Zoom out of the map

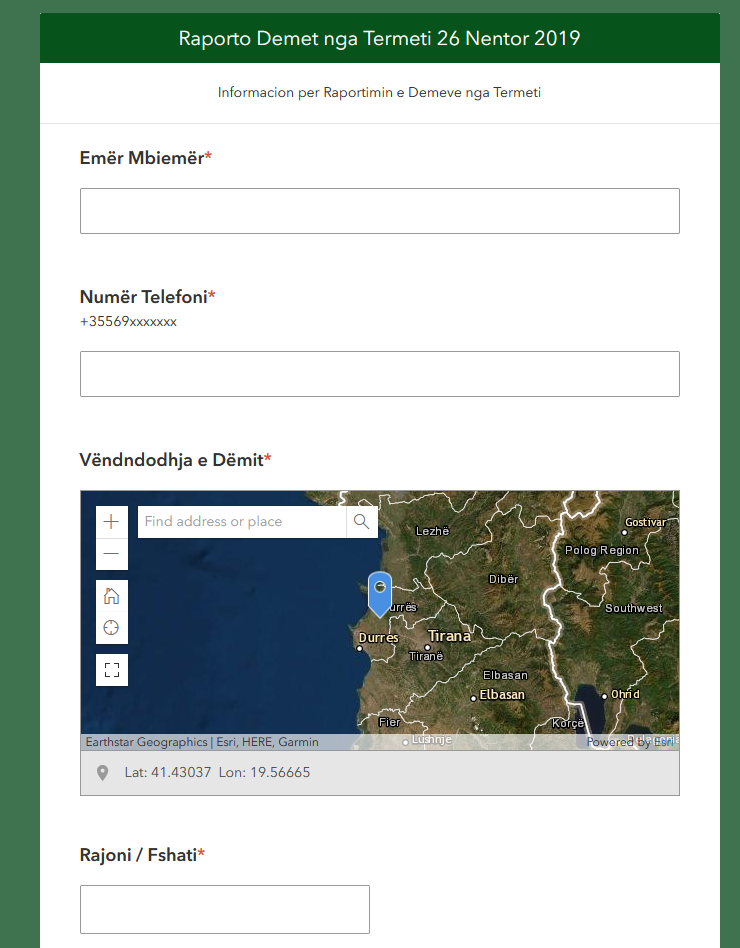(111, 554)
